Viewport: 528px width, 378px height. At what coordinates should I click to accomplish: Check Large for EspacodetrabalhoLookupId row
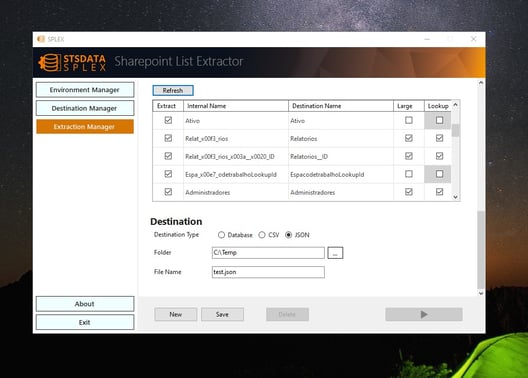[x=409, y=174]
